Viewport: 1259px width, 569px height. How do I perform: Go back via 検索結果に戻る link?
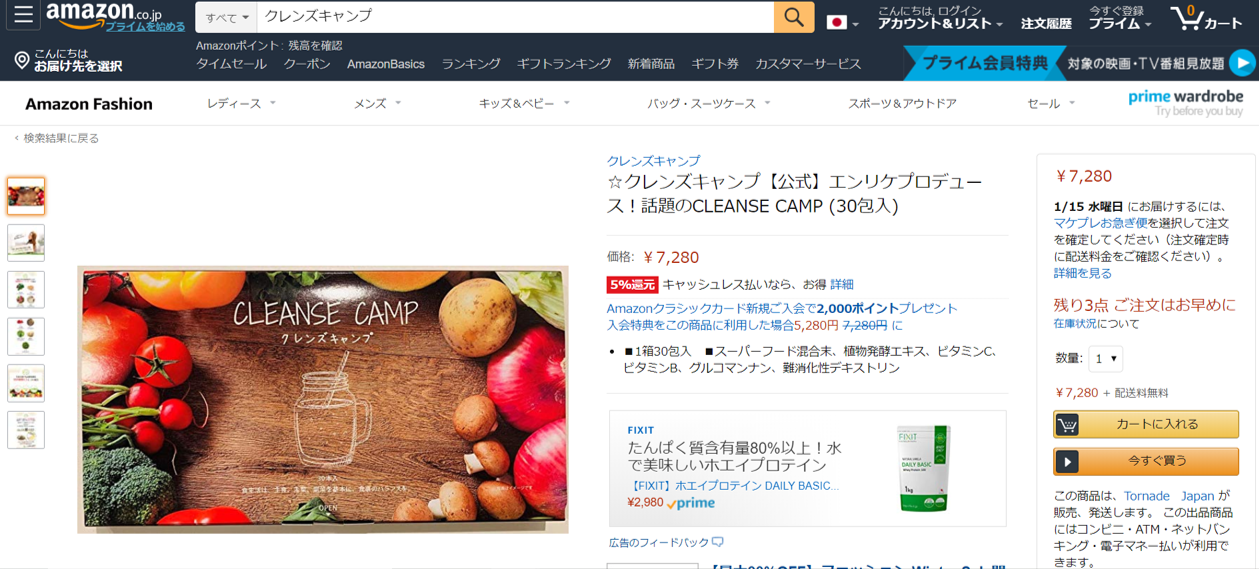click(57, 138)
